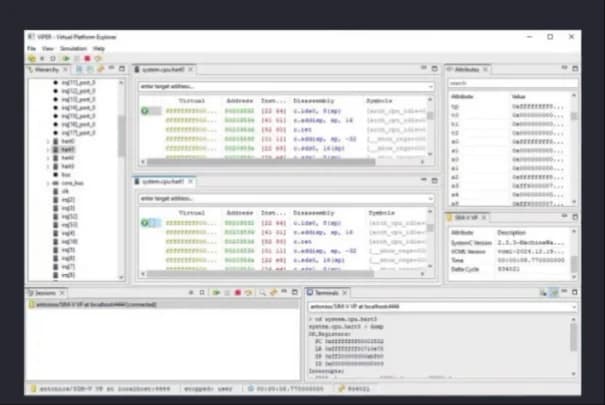Viewport: 605px width, 405px height.
Task: Expand the selected hart1 tree node
Action: tap(48, 149)
